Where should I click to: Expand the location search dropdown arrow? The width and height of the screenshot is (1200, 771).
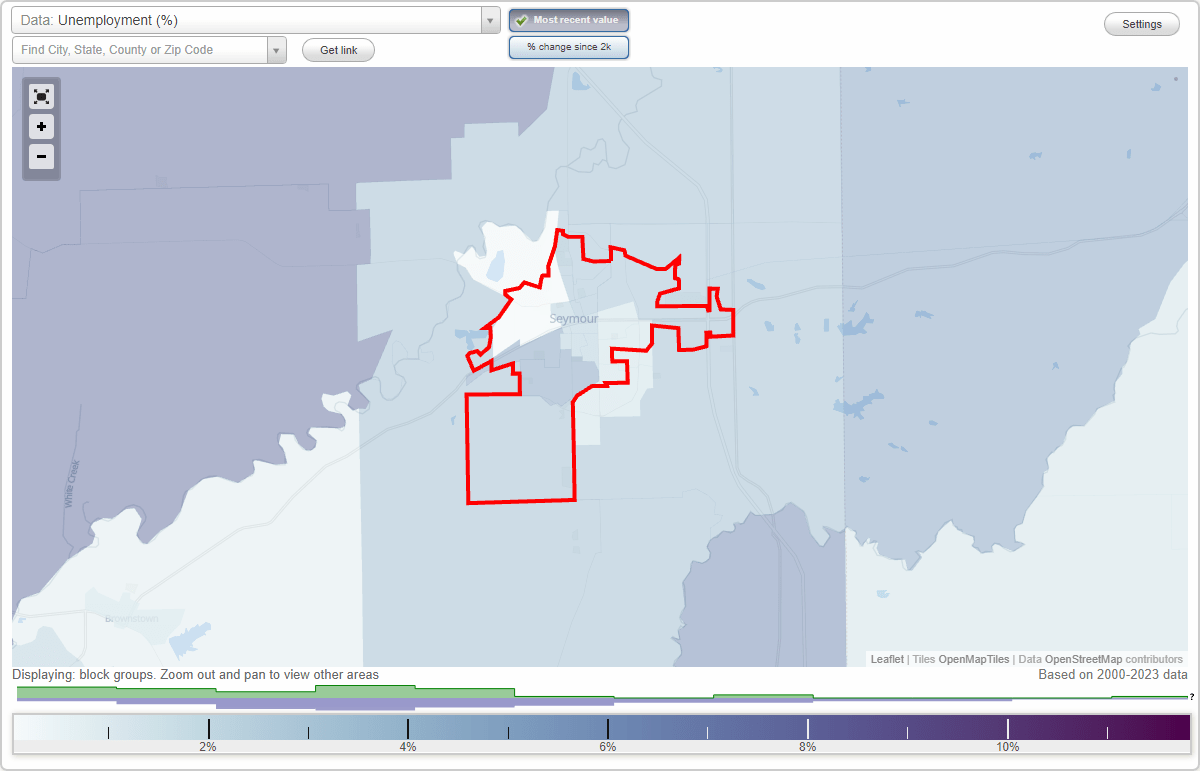[x=275, y=49]
